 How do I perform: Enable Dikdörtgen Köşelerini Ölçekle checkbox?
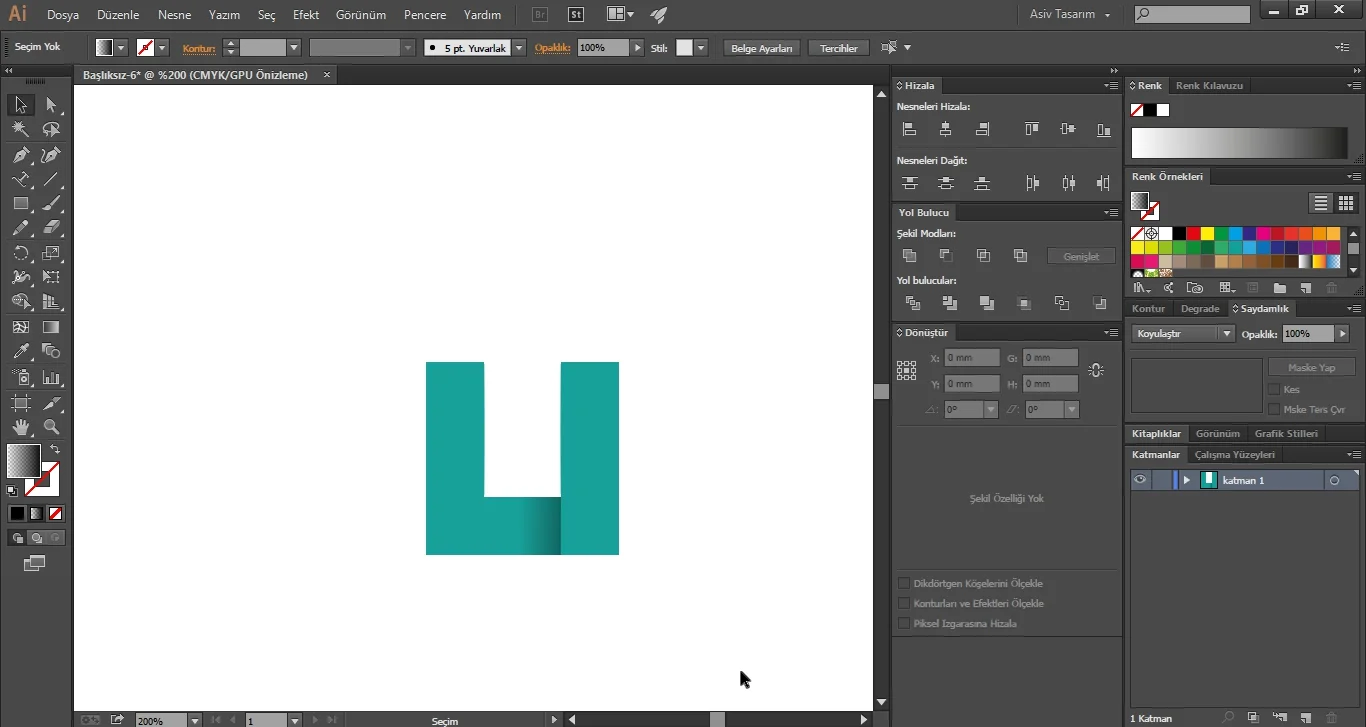(904, 583)
